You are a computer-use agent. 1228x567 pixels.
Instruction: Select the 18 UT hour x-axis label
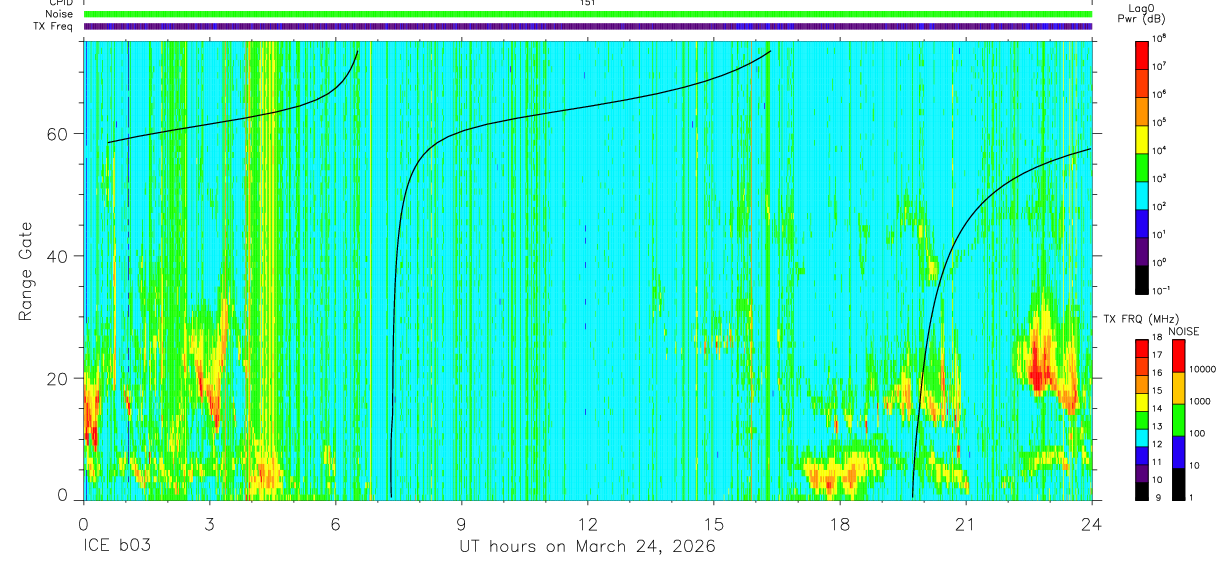point(839,523)
